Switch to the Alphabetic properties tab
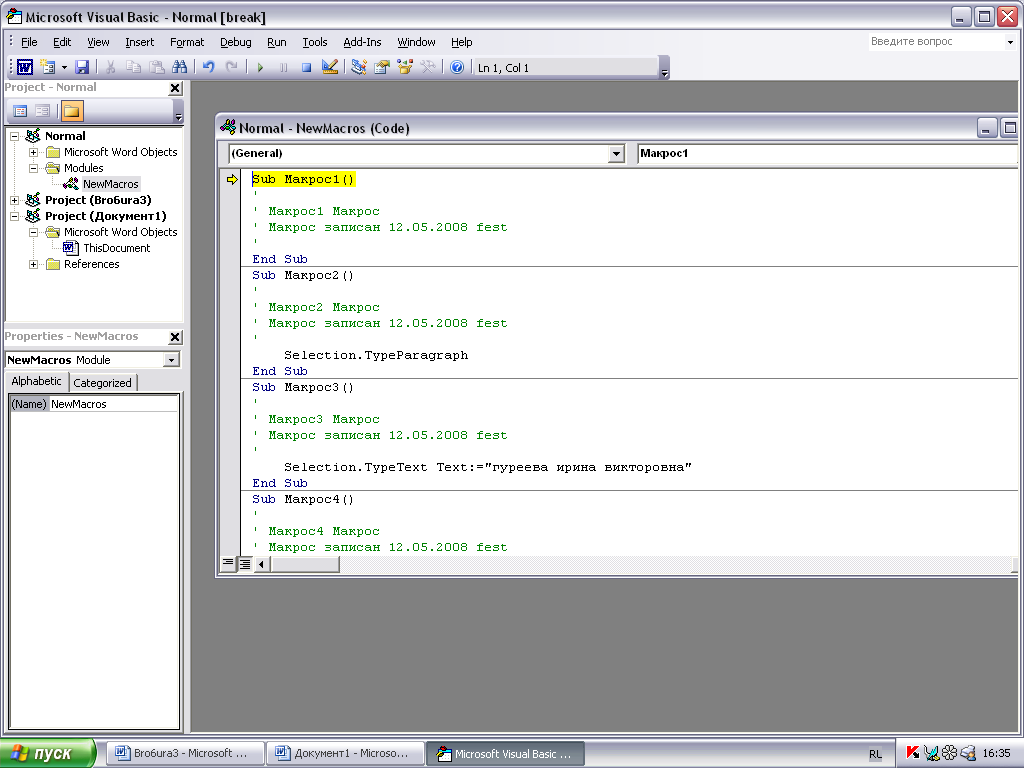This screenshot has height=768, width=1024. pos(37,381)
